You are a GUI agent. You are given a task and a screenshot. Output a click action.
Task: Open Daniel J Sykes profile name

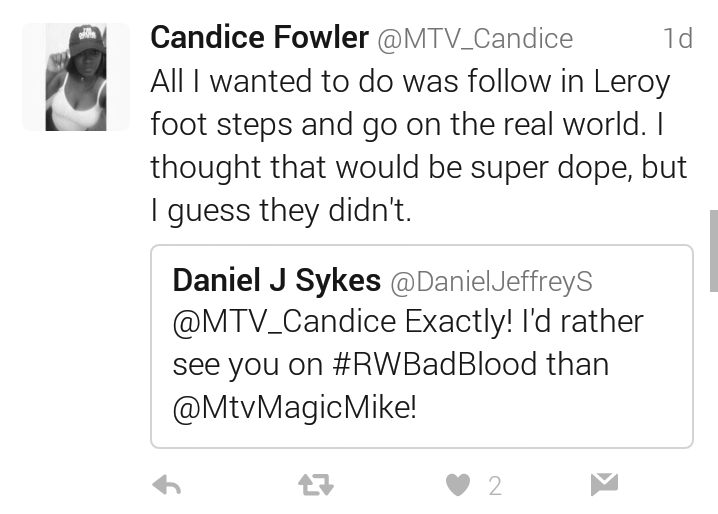coord(277,280)
